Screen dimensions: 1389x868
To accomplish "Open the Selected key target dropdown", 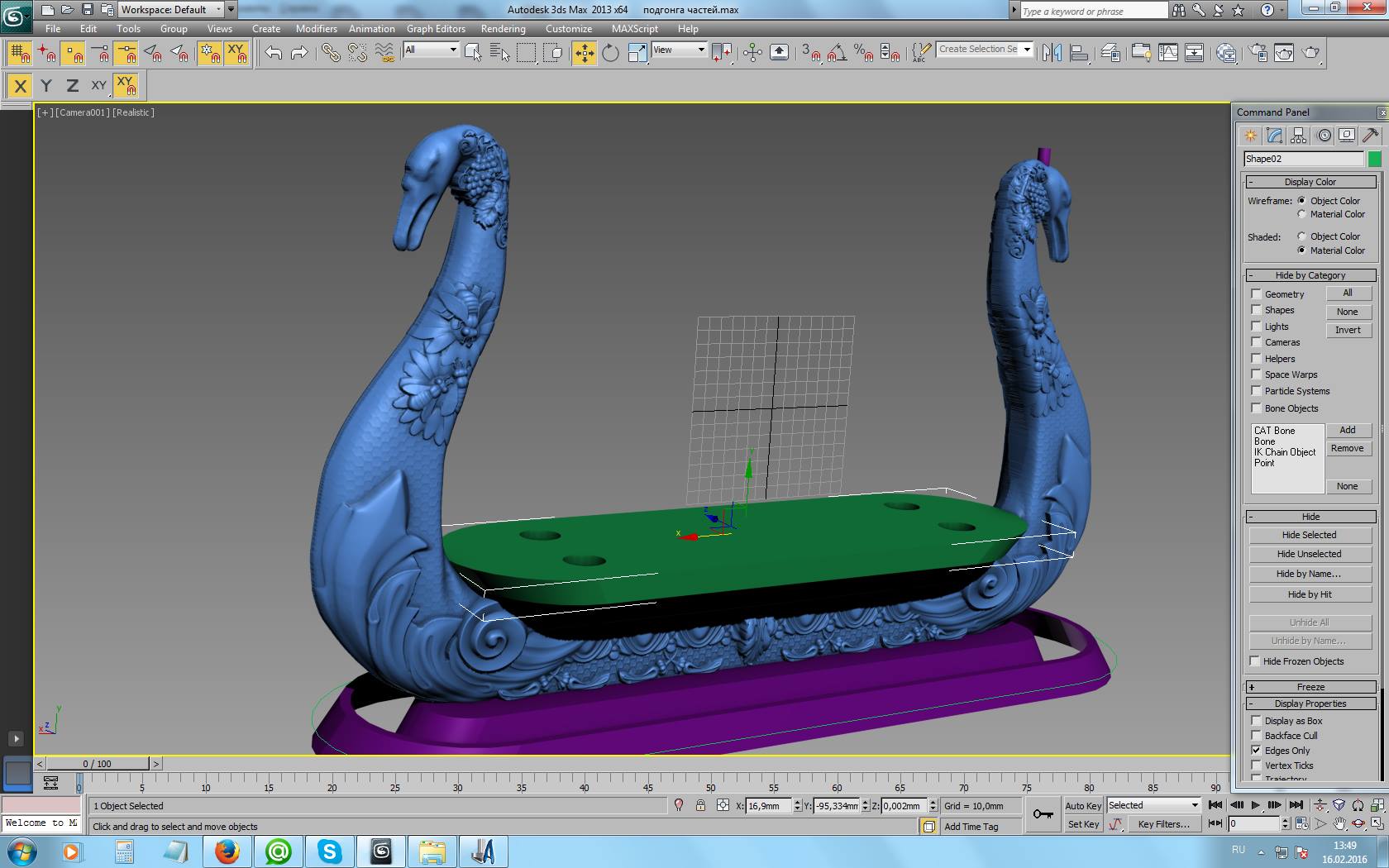I will pyautogui.click(x=1153, y=805).
